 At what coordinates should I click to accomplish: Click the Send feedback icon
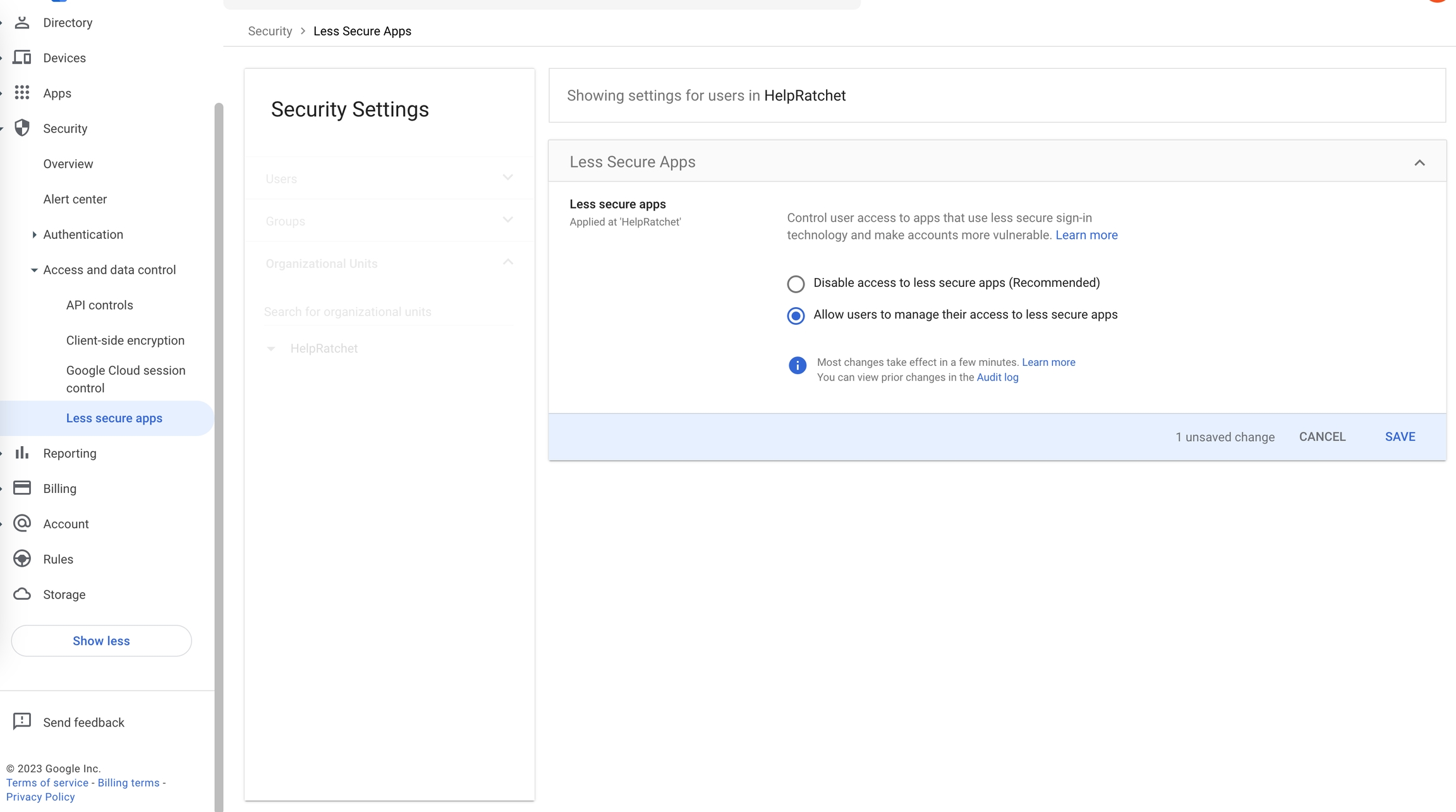pos(22,721)
